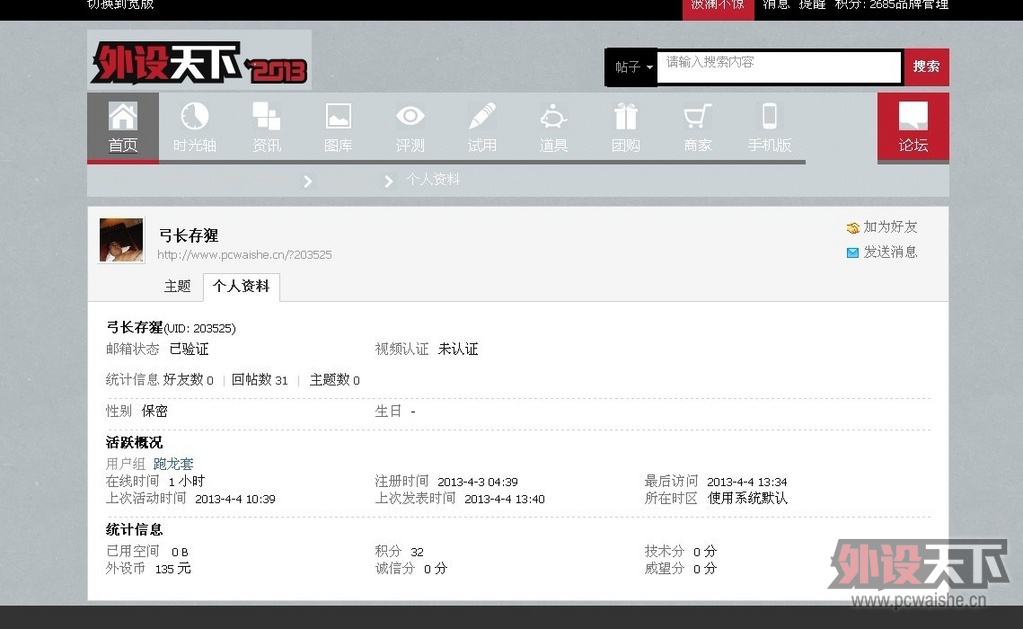This screenshot has height=629, width=1023.
Task: Select the 个人资料 profile tab
Action: (x=241, y=286)
